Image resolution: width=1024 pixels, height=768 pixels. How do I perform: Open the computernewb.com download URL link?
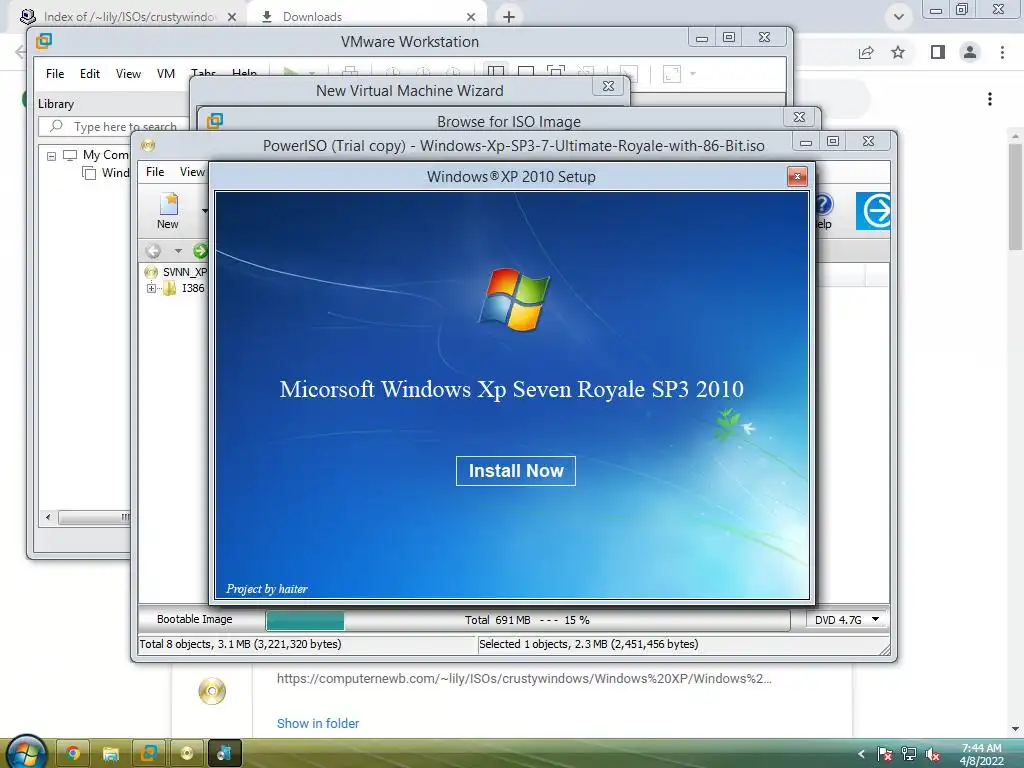pyautogui.click(x=524, y=679)
